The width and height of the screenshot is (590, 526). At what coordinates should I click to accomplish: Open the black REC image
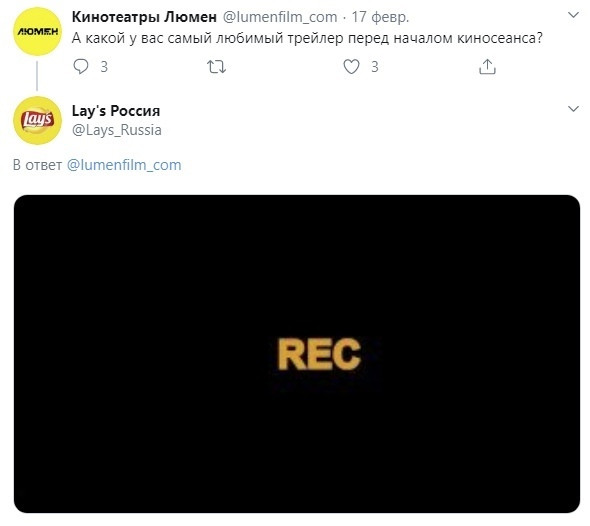[297, 354]
